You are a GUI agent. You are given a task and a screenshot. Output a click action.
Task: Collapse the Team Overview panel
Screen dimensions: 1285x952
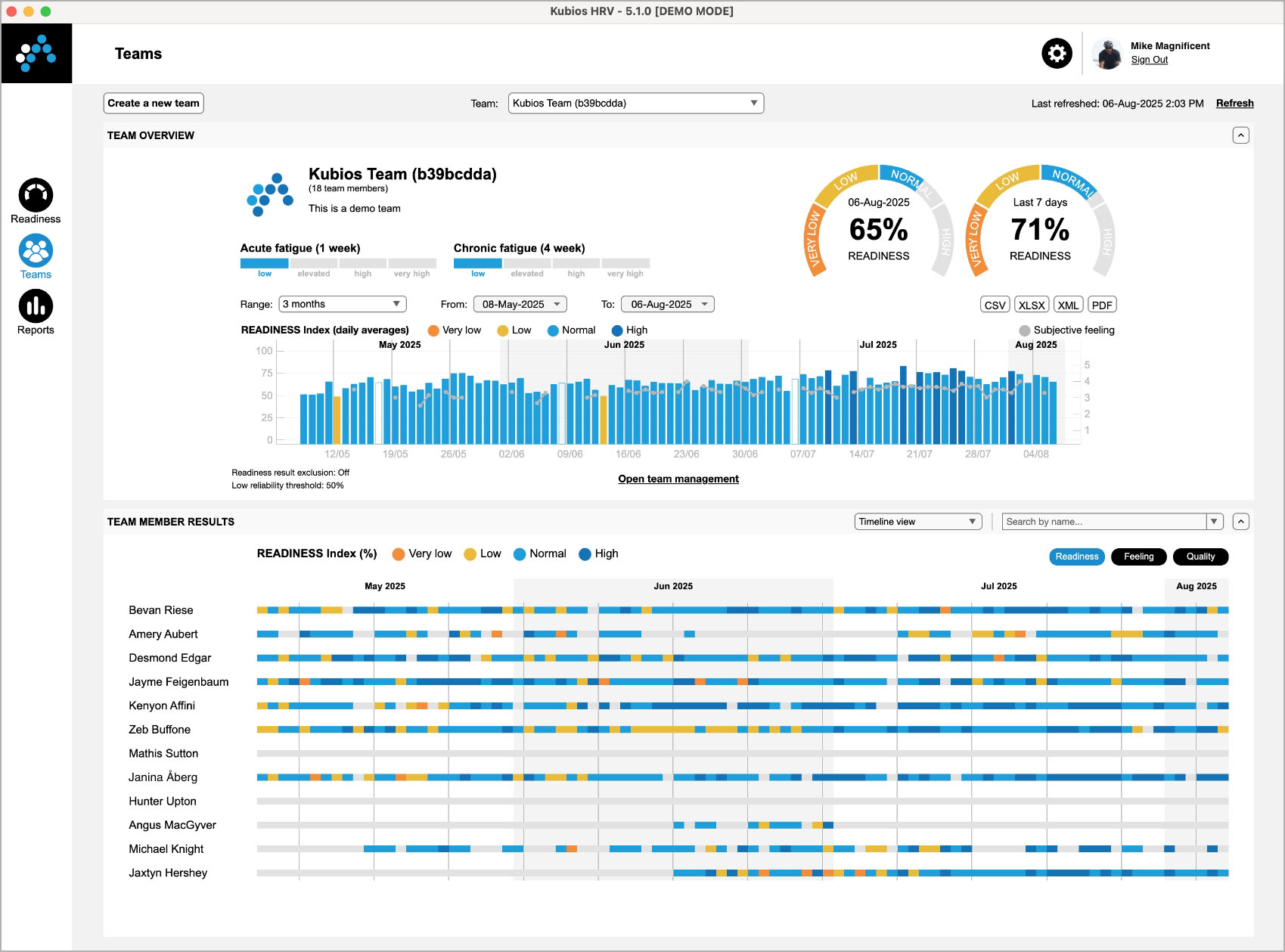point(1240,135)
